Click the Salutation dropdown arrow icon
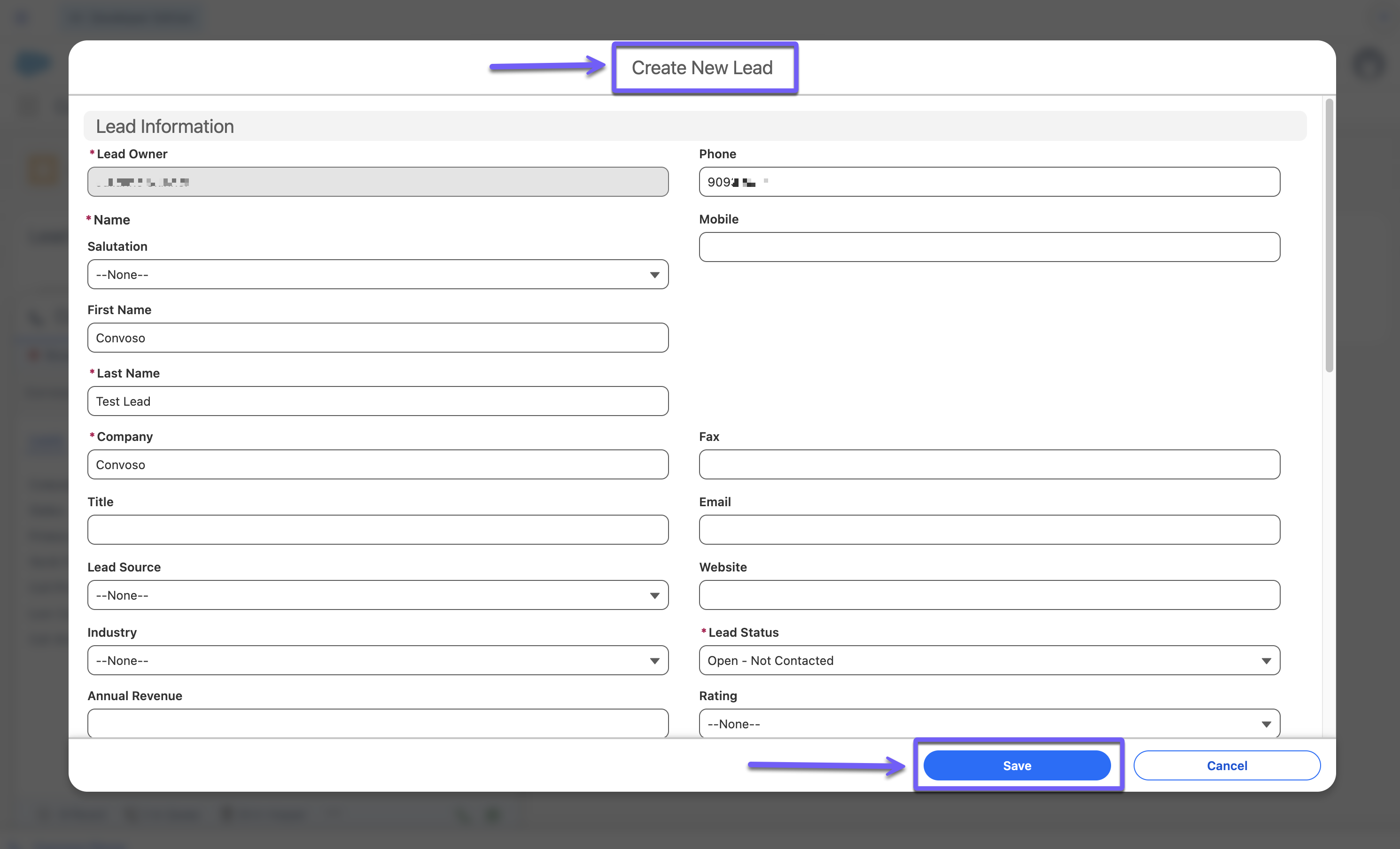Screen dimensions: 1400x849 654,275
